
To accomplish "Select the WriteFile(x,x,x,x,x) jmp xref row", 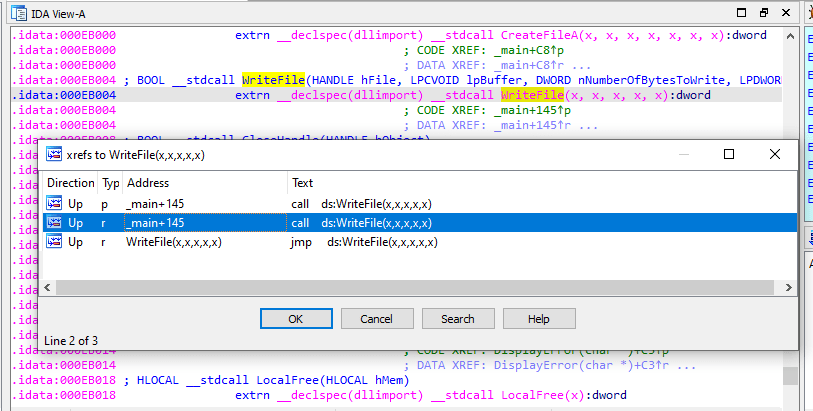I will pyautogui.click(x=300, y=241).
